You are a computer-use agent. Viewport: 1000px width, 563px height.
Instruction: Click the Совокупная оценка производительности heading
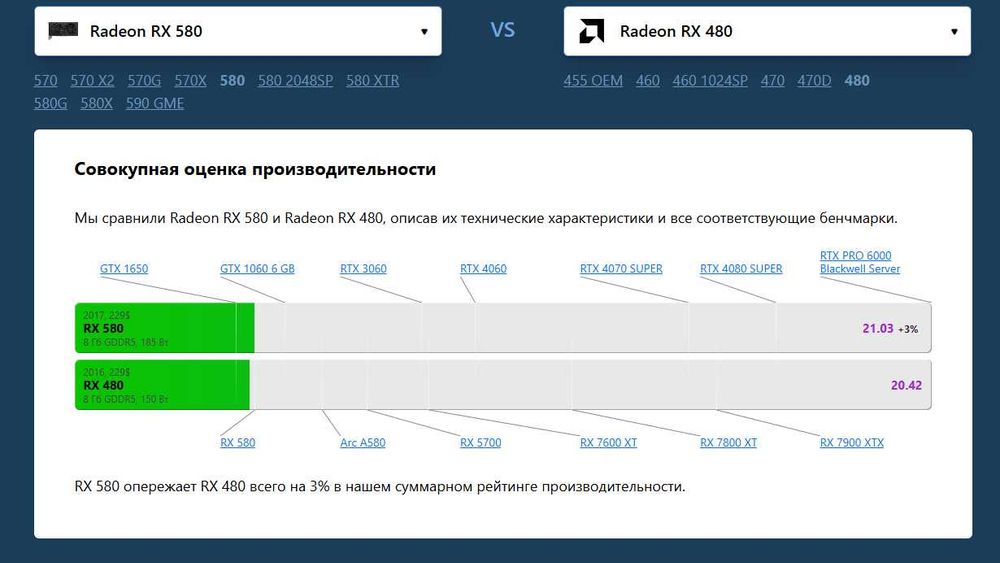click(255, 169)
